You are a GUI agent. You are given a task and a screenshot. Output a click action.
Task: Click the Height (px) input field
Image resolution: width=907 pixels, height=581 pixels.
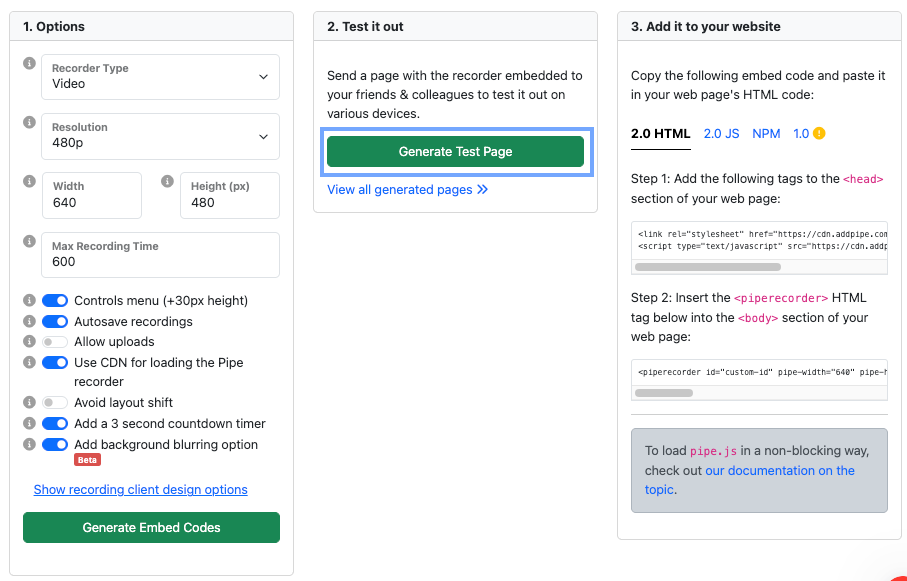230,196
